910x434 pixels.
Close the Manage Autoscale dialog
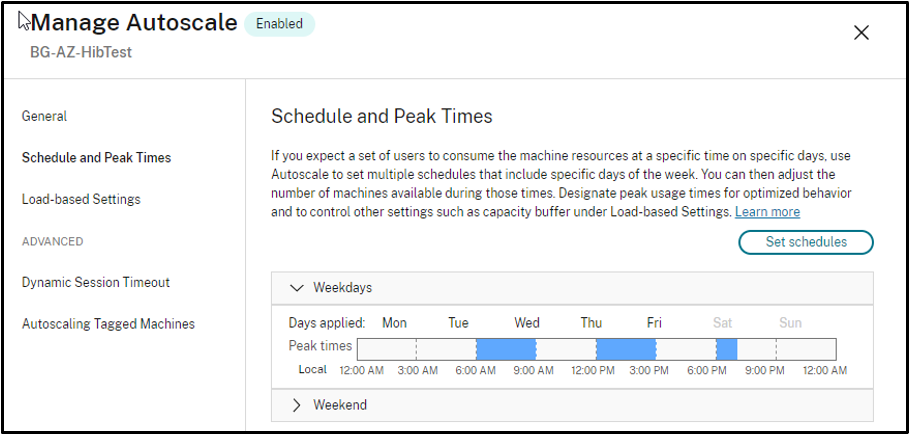861,33
